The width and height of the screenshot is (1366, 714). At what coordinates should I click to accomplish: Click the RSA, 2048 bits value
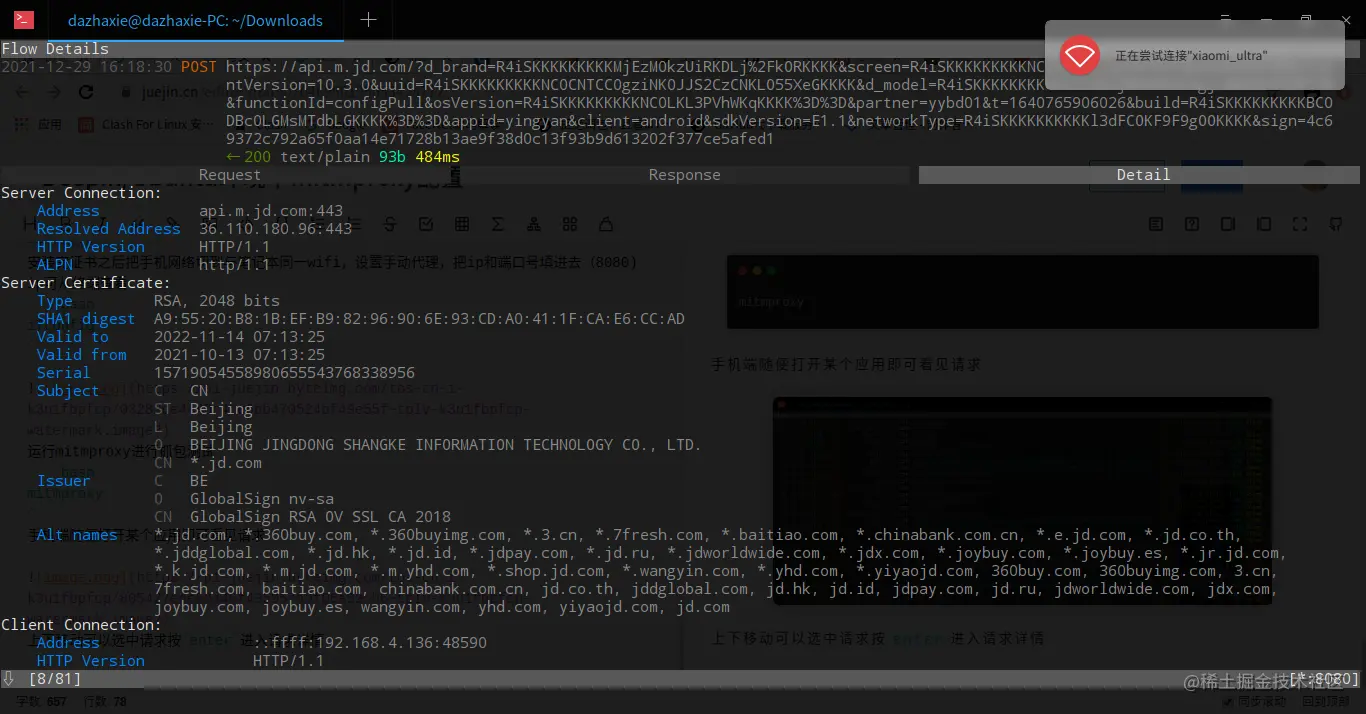pos(217,301)
